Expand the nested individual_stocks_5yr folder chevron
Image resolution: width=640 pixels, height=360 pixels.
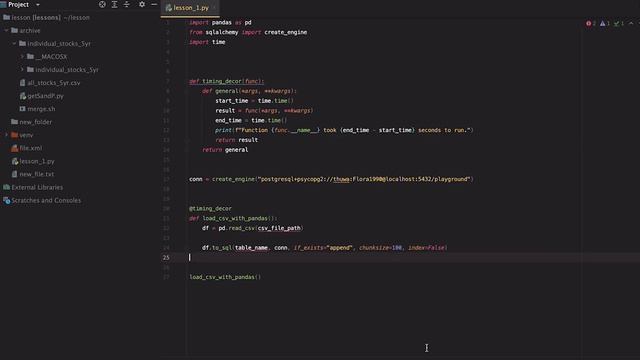click(x=22, y=70)
